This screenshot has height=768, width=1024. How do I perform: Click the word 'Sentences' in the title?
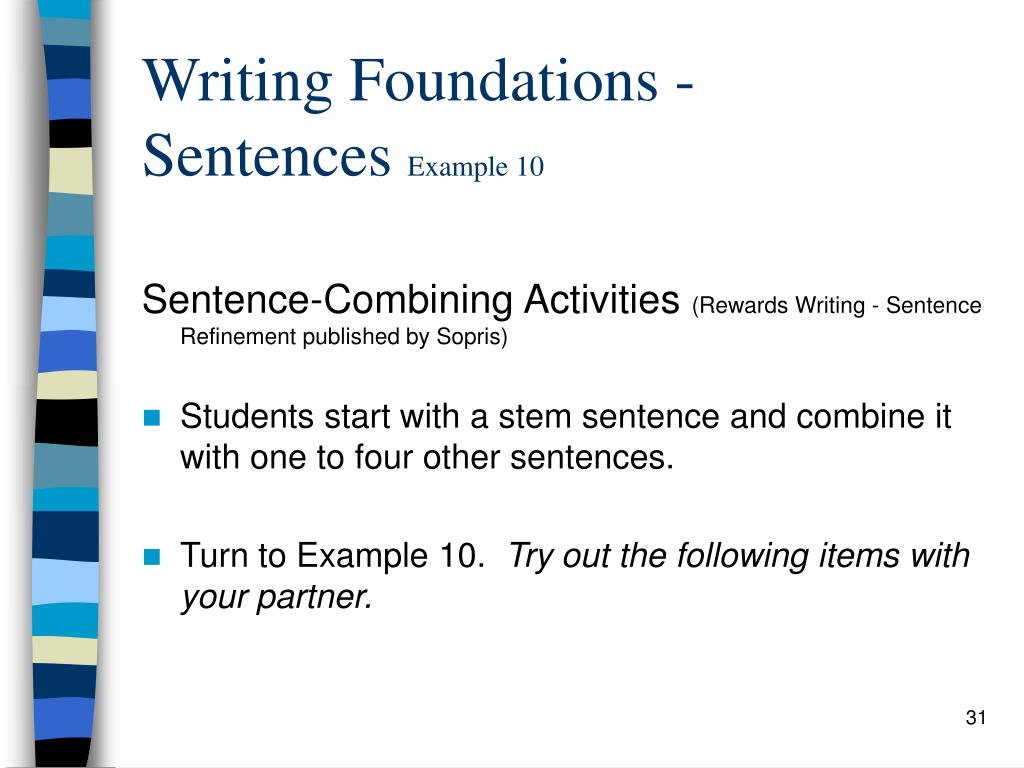click(x=266, y=155)
